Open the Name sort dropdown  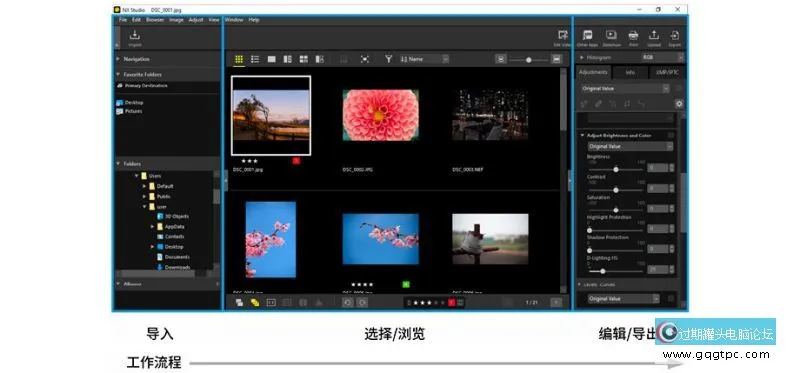click(x=424, y=59)
